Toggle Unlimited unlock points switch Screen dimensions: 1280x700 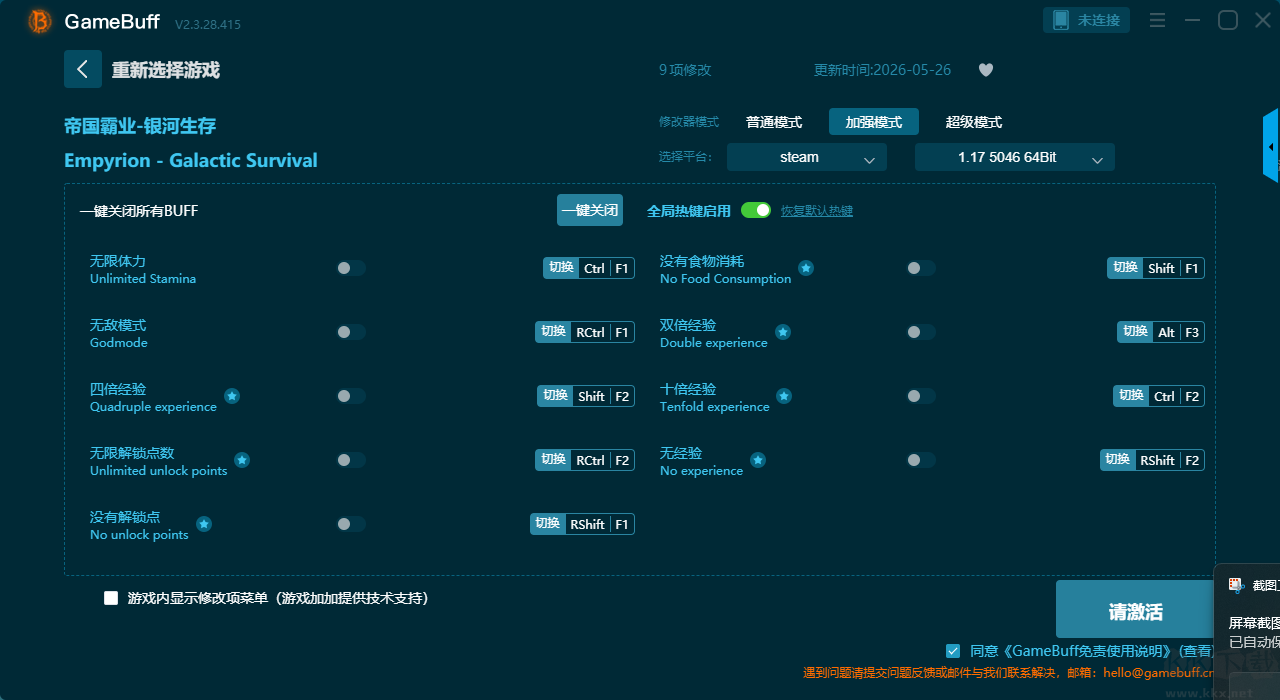click(351, 460)
